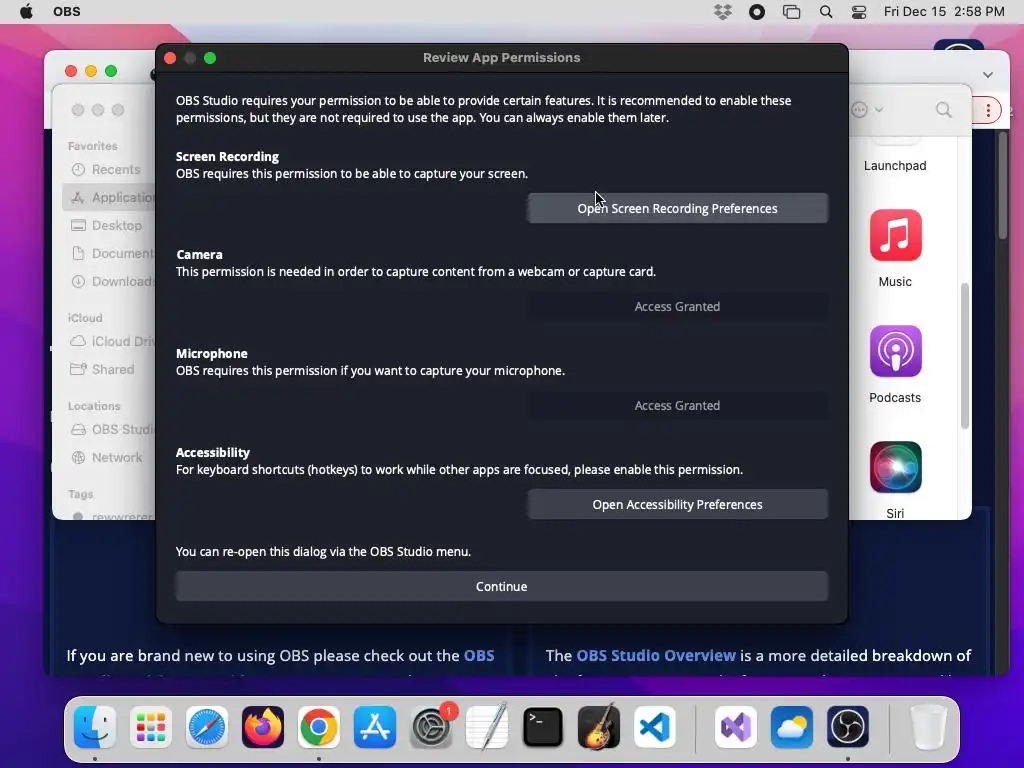The width and height of the screenshot is (1024, 768).
Task: Click the chevron at the window's top right
Action: [988, 74]
